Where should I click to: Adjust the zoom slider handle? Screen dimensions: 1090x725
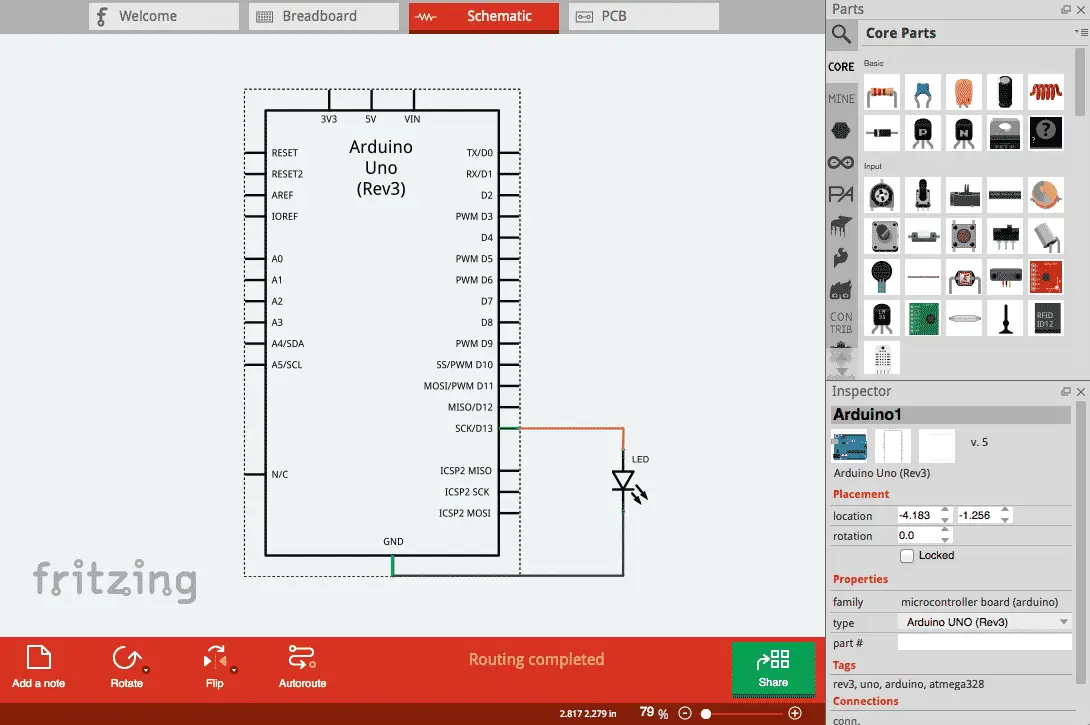click(x=706, y=713)
